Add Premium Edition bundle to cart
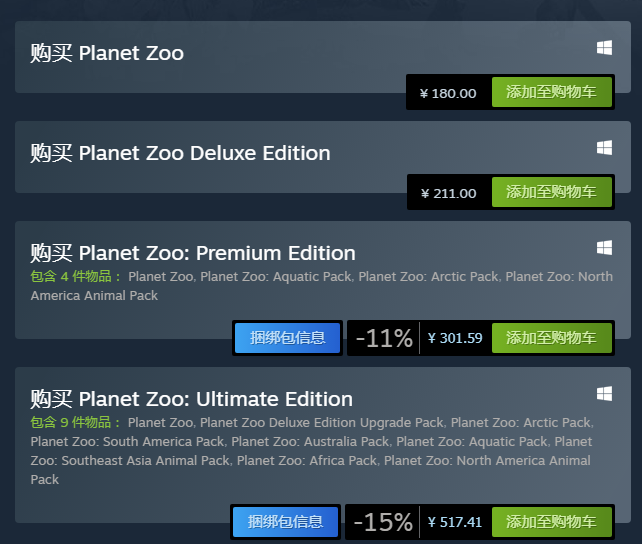The image size is (642, 544). pos(552,338)
